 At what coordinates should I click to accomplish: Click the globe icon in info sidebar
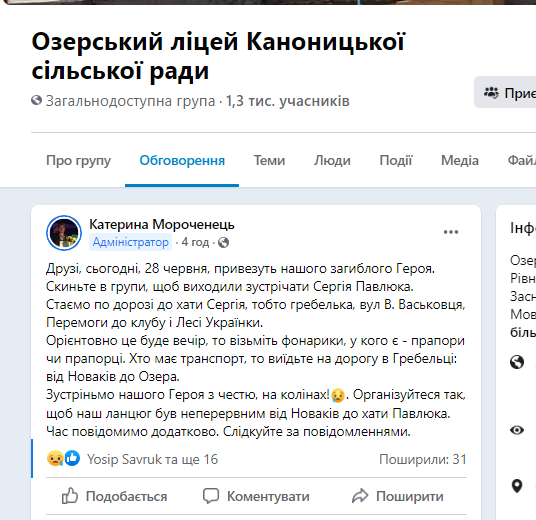click(x=517, y=362)
